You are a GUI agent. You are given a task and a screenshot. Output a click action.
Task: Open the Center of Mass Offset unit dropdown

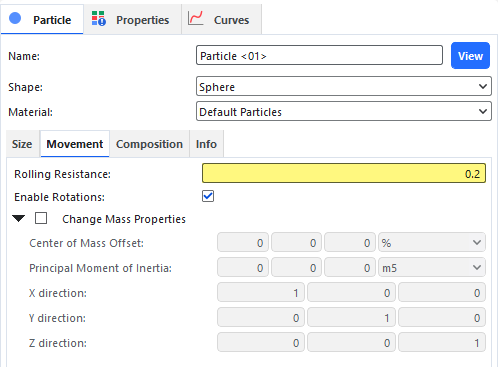432,242
